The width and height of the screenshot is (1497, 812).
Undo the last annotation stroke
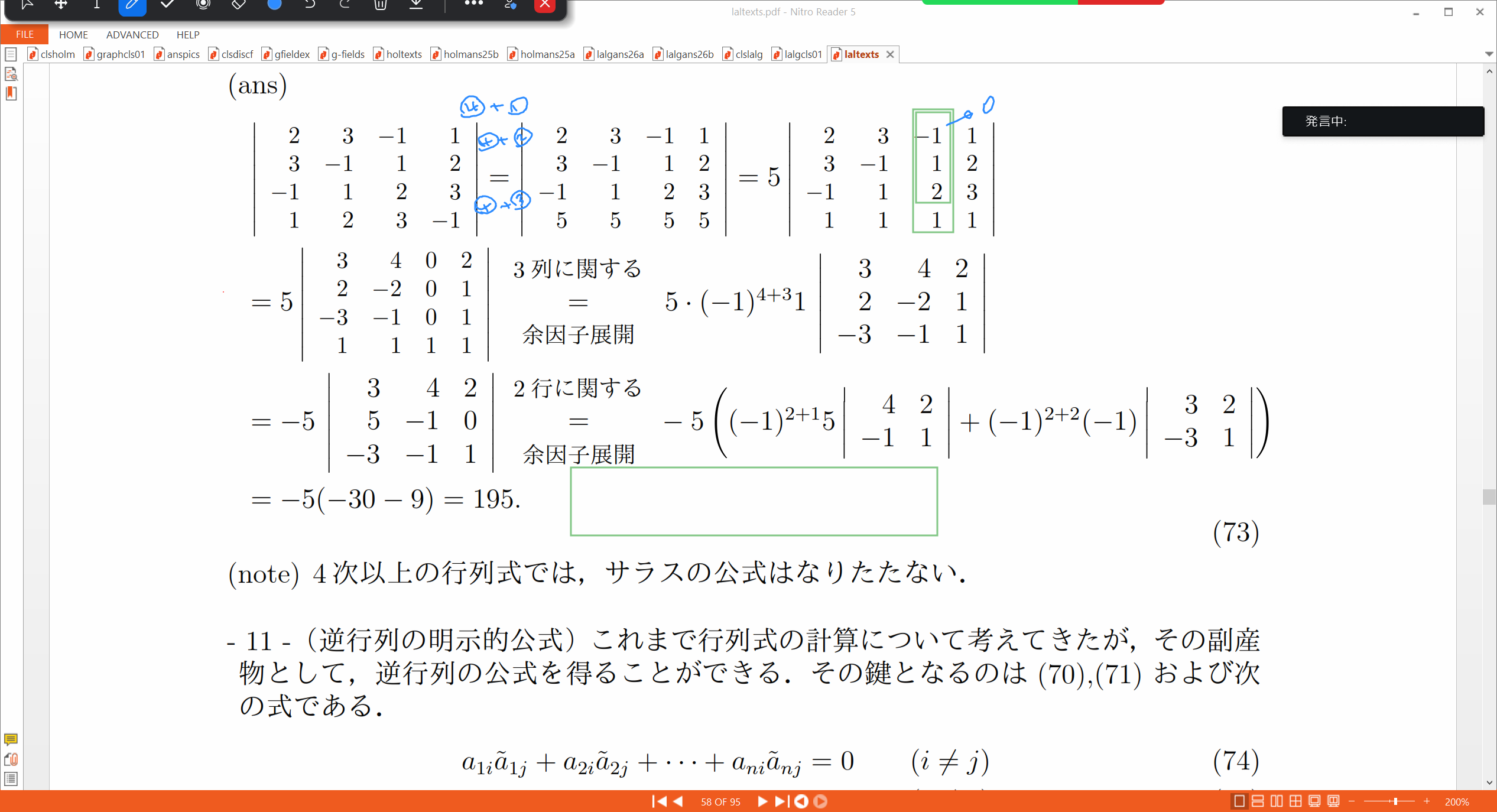310,5
